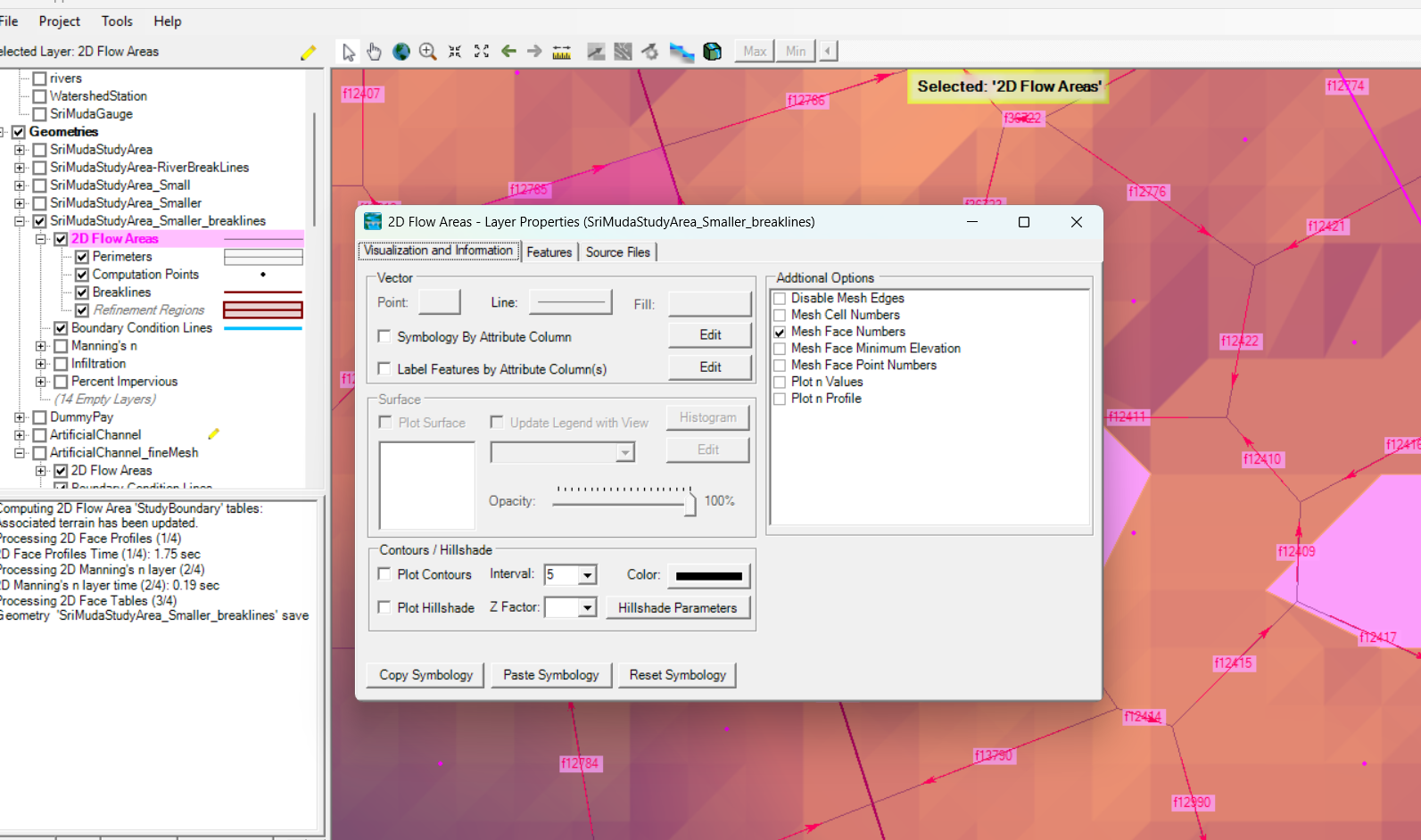The width and height of the screenshot is (1421, 840).
Task: Click the Layer Properties dialog title icon
Action: (x=373, y=221)
